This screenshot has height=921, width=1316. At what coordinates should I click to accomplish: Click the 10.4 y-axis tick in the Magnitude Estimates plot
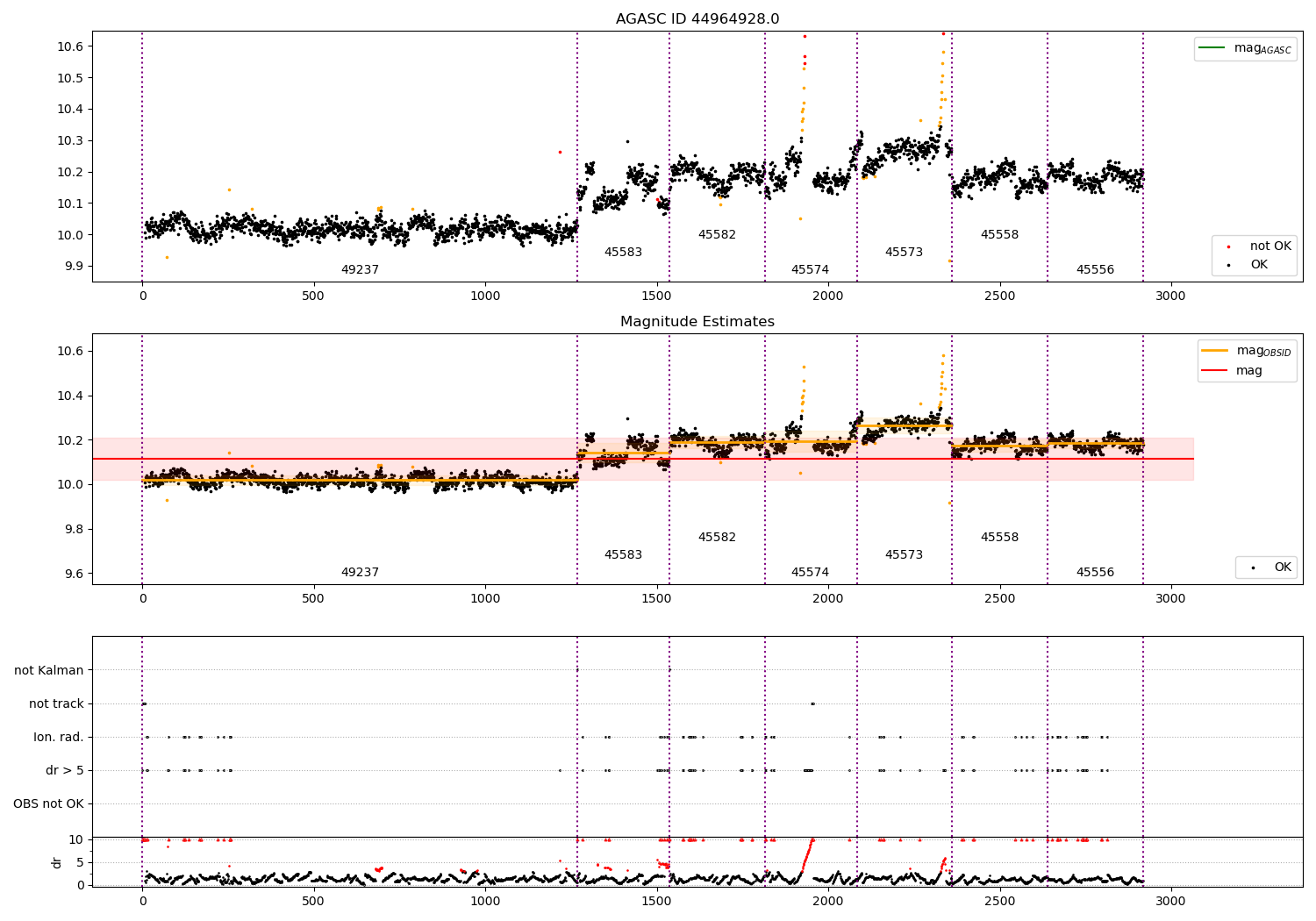point(70,396)
